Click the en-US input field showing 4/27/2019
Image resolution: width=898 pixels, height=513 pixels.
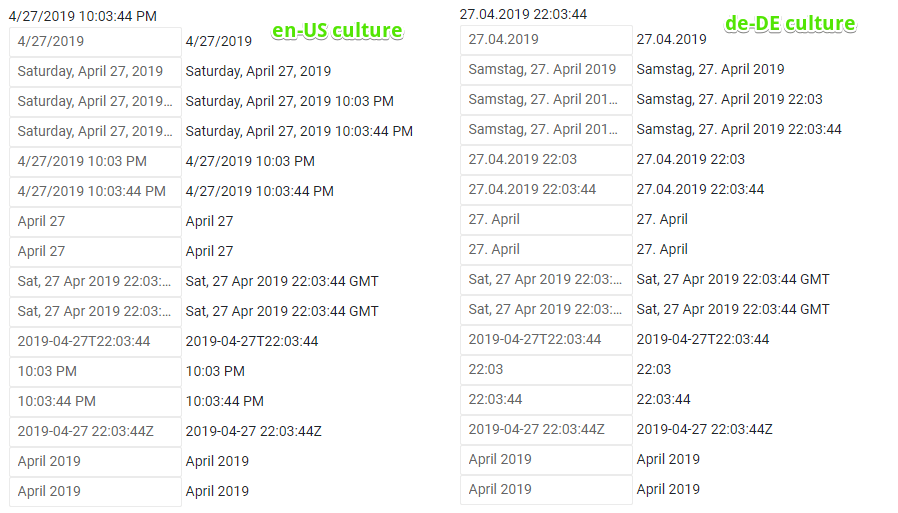click(x=95, y=42)
